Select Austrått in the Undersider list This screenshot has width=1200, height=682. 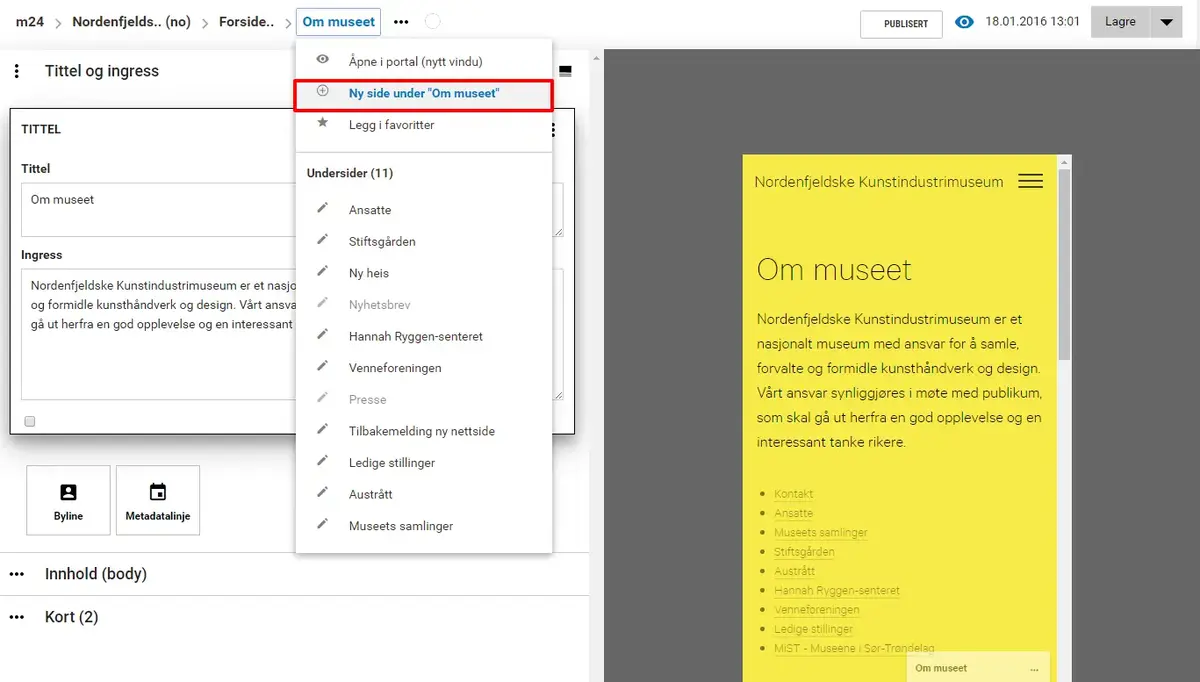[371, 494]
